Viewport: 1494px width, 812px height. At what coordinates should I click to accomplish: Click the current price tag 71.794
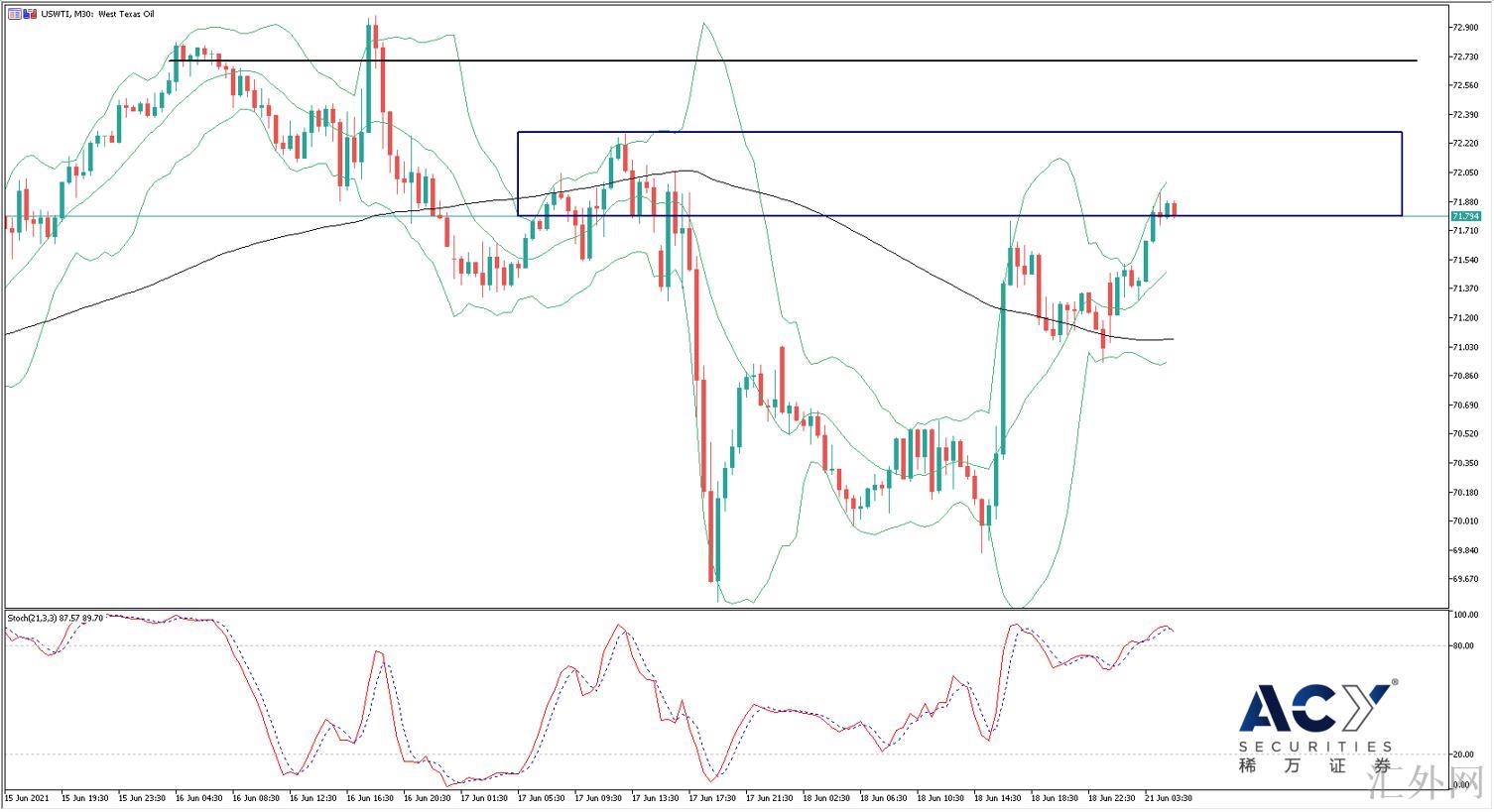click(1465, 216)
